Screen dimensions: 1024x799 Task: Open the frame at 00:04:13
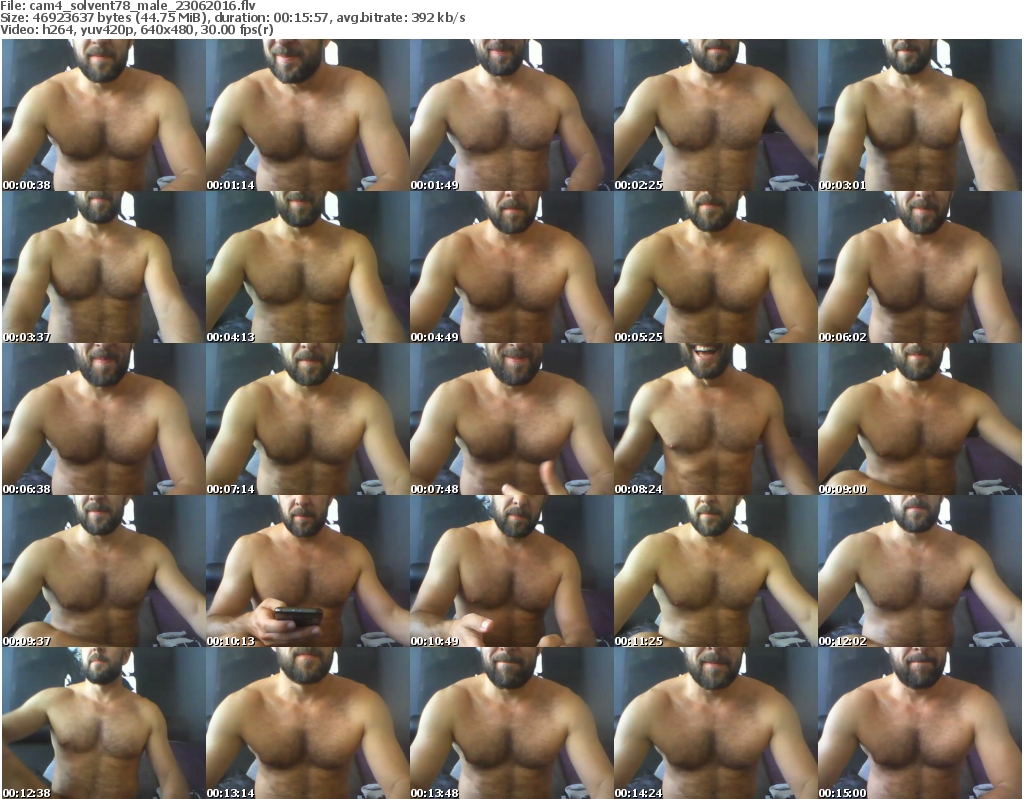[308, 267]
